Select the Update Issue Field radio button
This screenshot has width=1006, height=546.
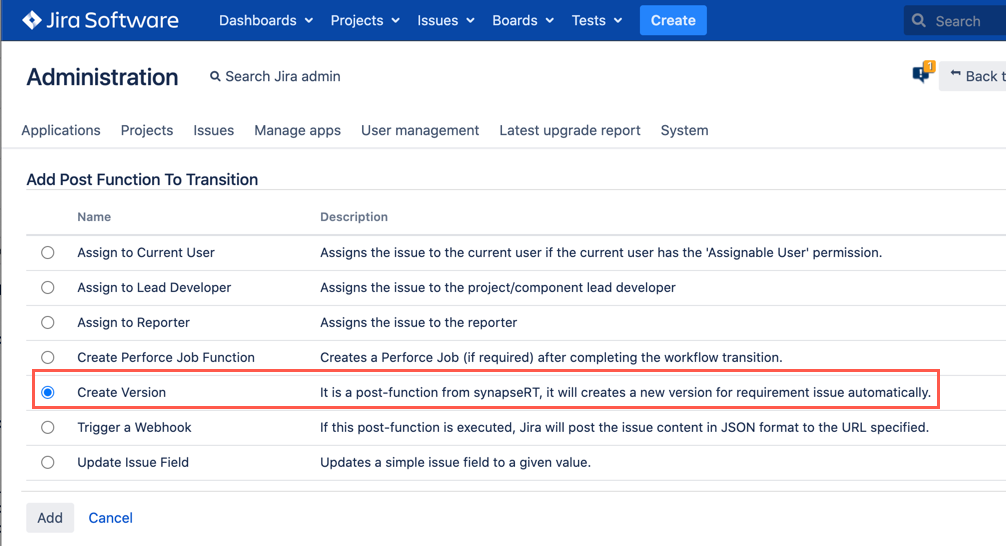(48, 463)
